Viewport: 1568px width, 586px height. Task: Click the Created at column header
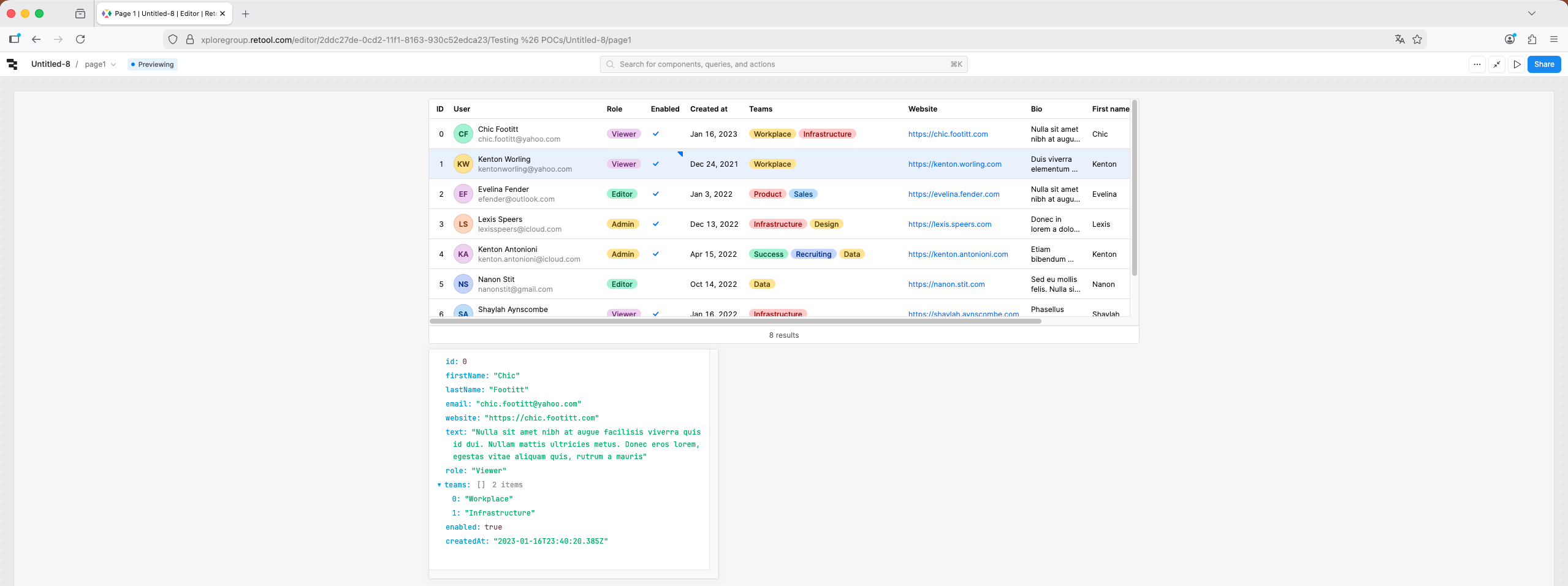(709, 109)
